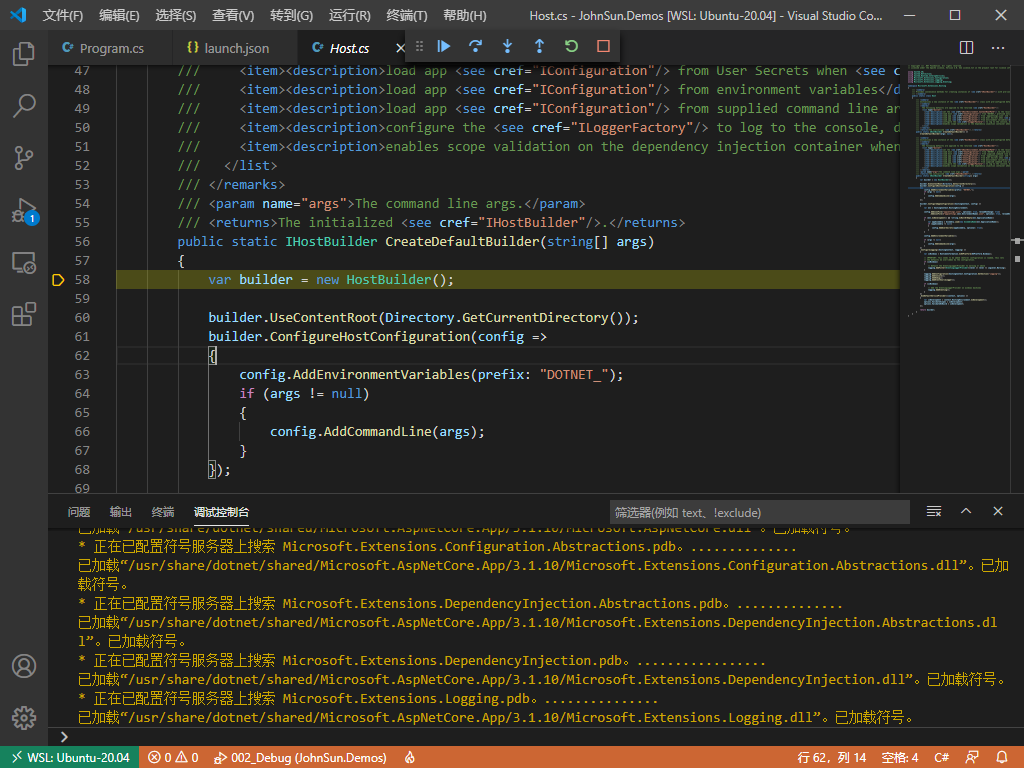Grab the debug toolbar drag handle
This screenshot has height=768, width=1024.
[x=419, y=46]
